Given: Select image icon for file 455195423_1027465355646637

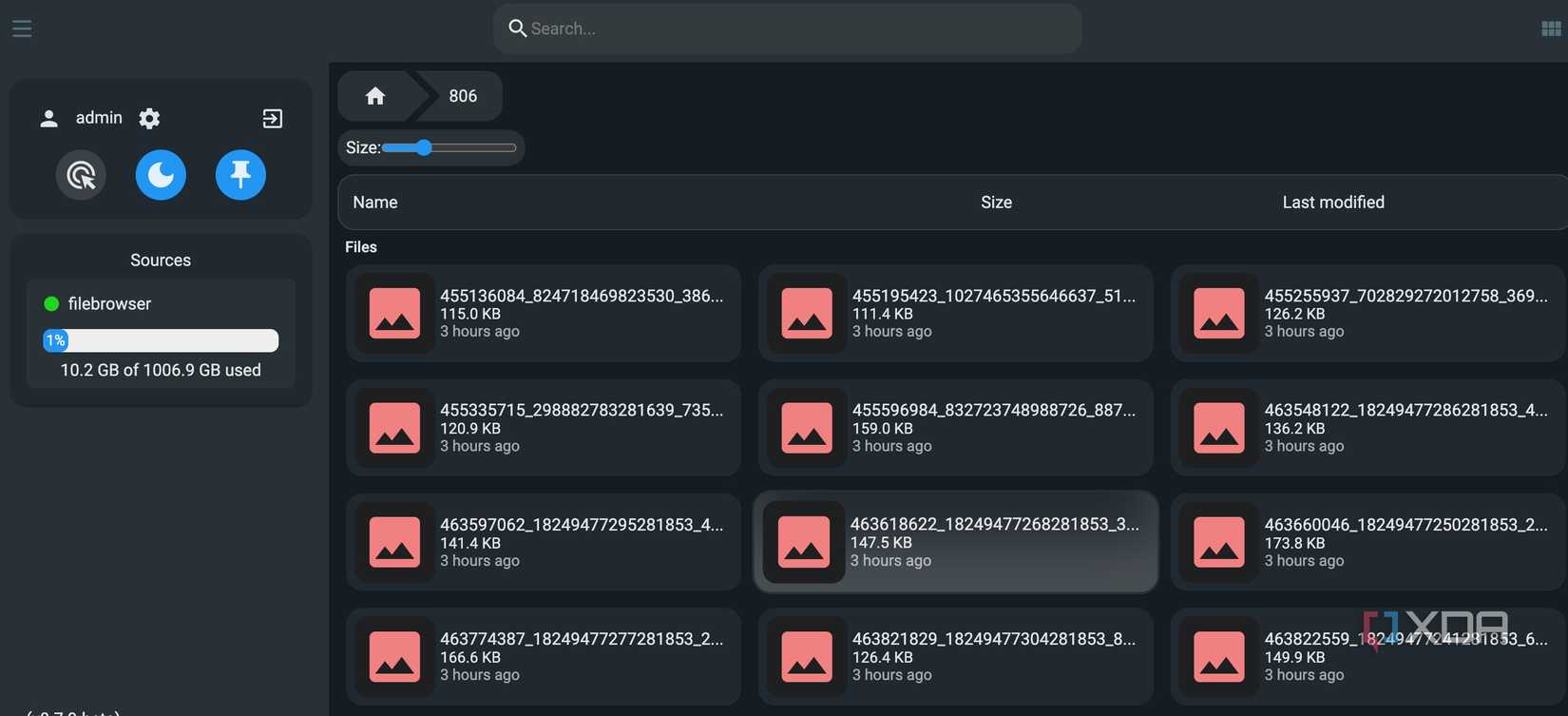Looking at the screenshot, I should (807, 313).
